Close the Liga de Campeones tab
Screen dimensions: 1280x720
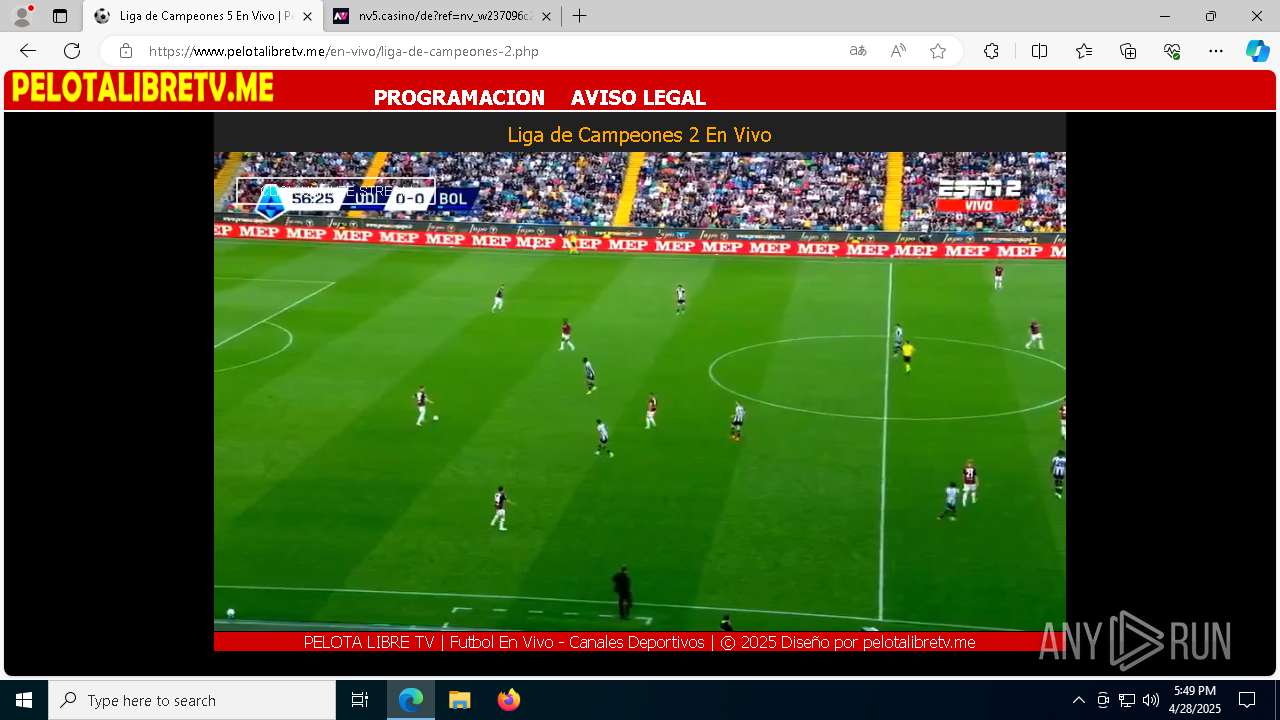(309, 16)
